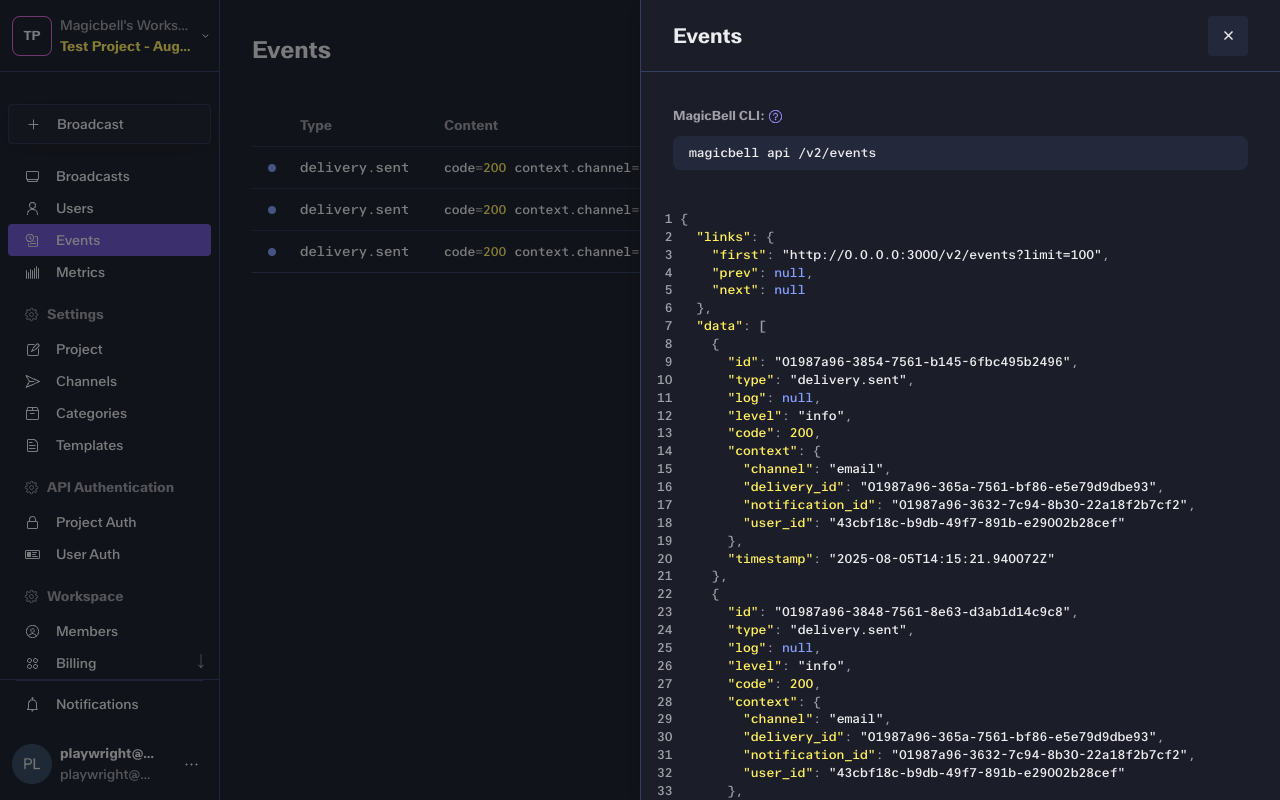Click the id value ending 6fbc495b2496
Screen dimensions: 1280x800
[922, 362]
